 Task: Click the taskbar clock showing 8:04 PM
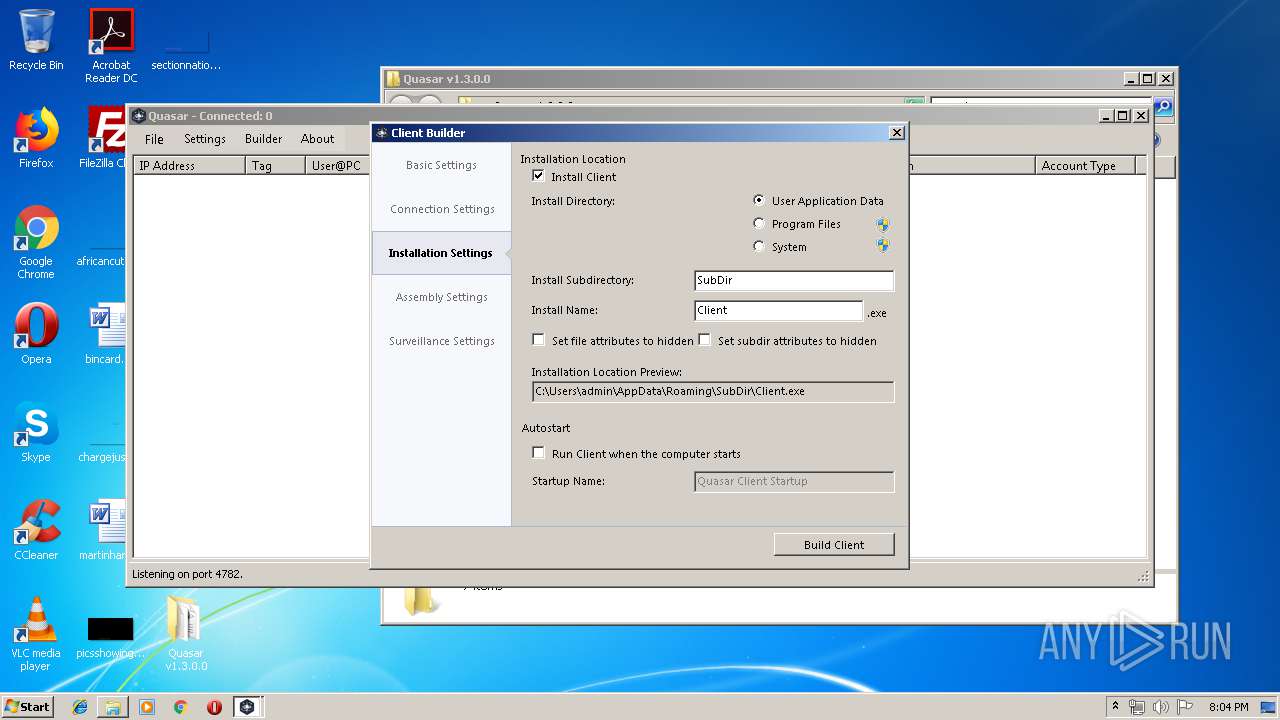click(1228, 707)
